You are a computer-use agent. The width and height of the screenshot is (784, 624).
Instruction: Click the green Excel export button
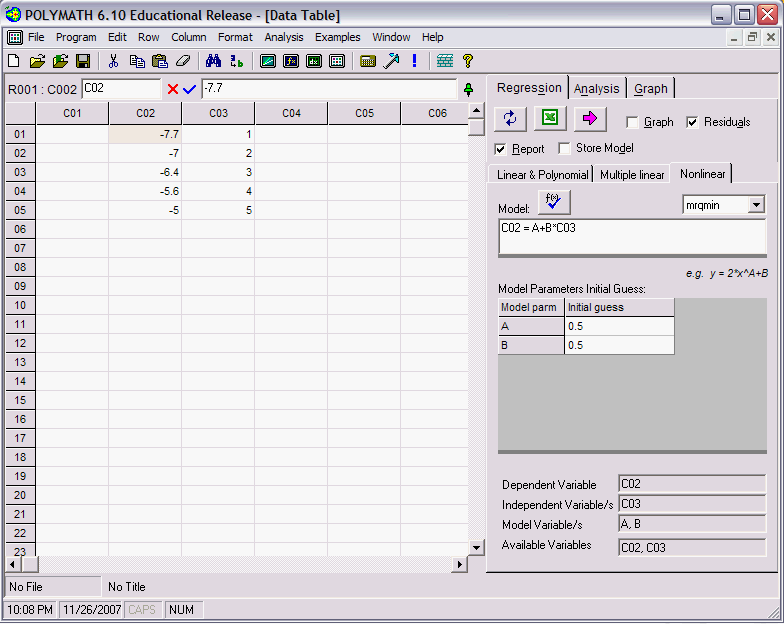tap(549, 119)
